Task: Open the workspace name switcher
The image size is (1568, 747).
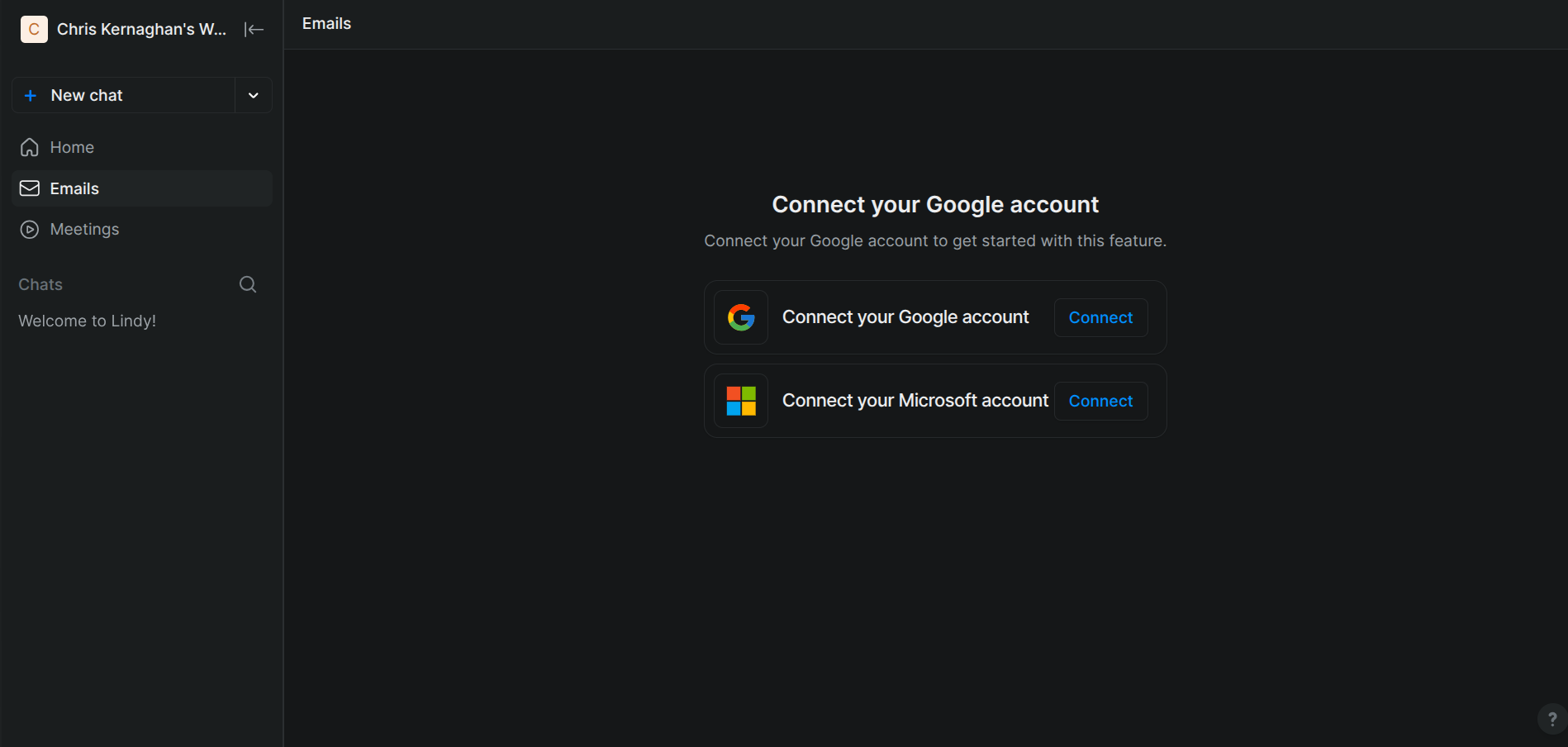Action: click(141, 29)
